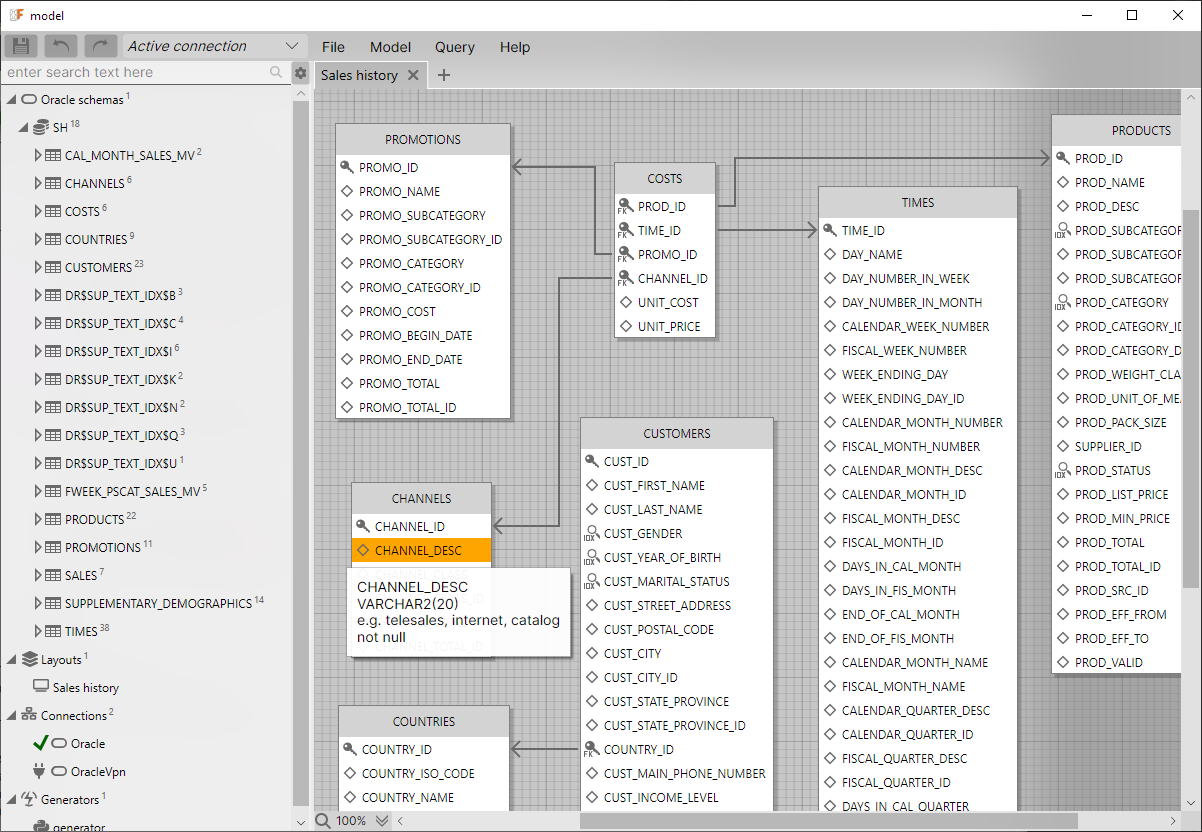The height and width of the screenshot is (832, 1202).
Task: Add a new layout tab with plus
Action: pyautogui.click(x=444, y=75)
